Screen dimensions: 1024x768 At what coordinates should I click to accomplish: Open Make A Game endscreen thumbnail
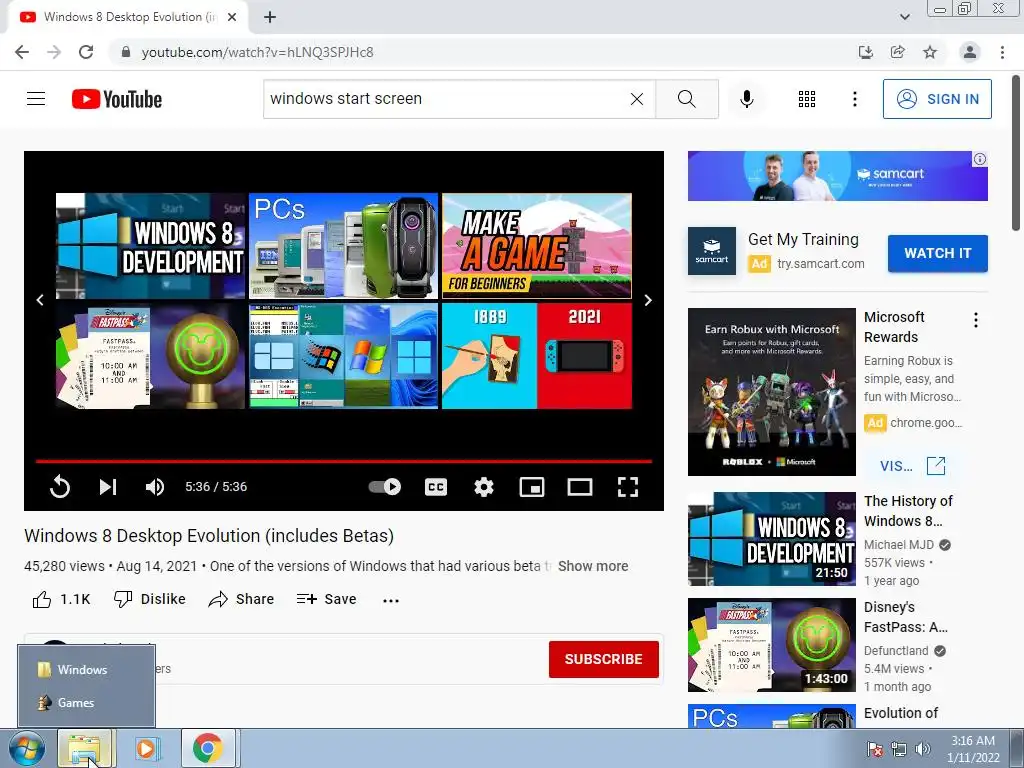point(537,246)
